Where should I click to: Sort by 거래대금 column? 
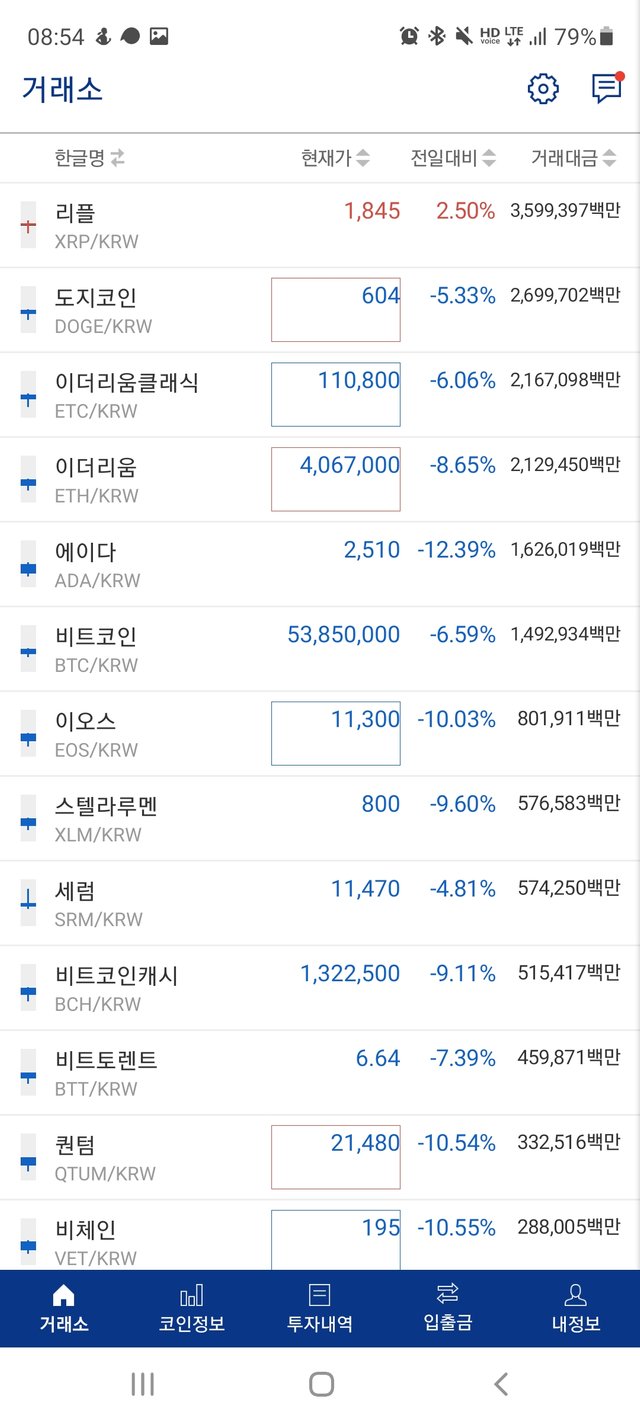coord(574,158)
